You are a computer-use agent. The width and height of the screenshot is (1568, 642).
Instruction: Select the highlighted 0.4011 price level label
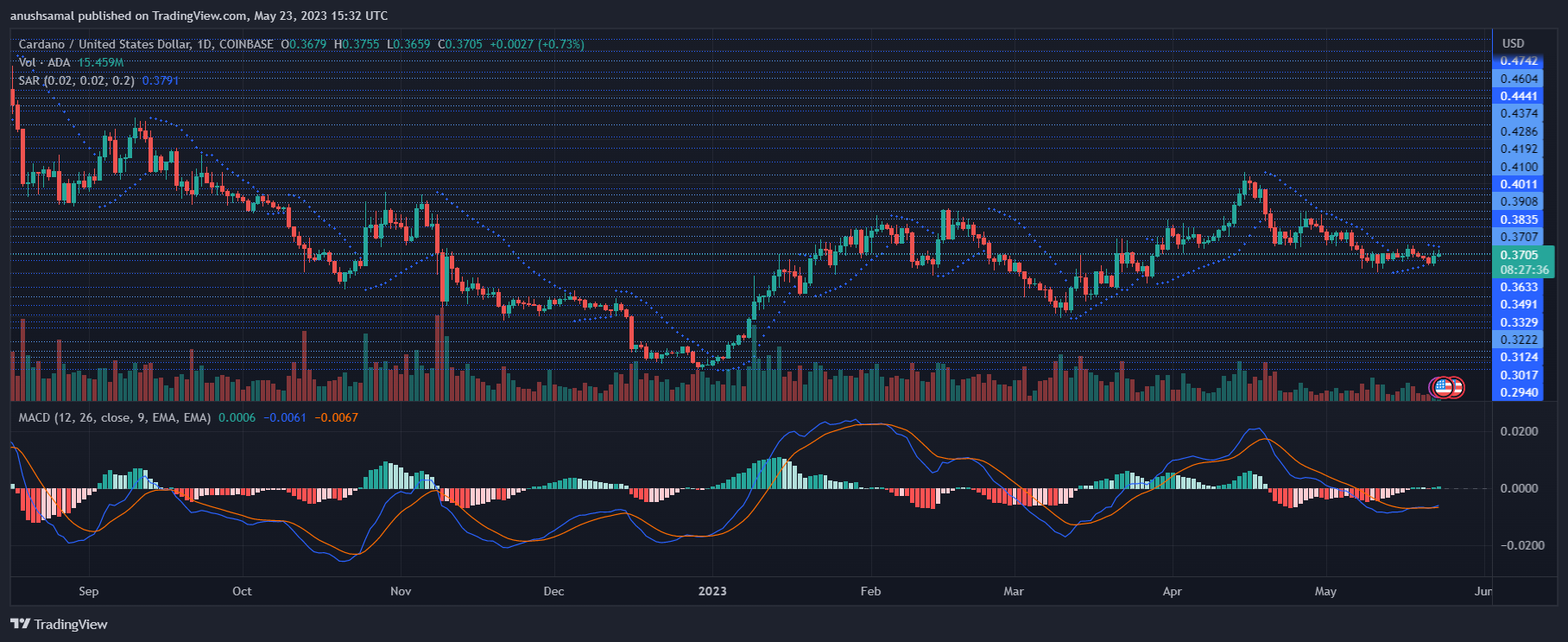coord(1519,184)
